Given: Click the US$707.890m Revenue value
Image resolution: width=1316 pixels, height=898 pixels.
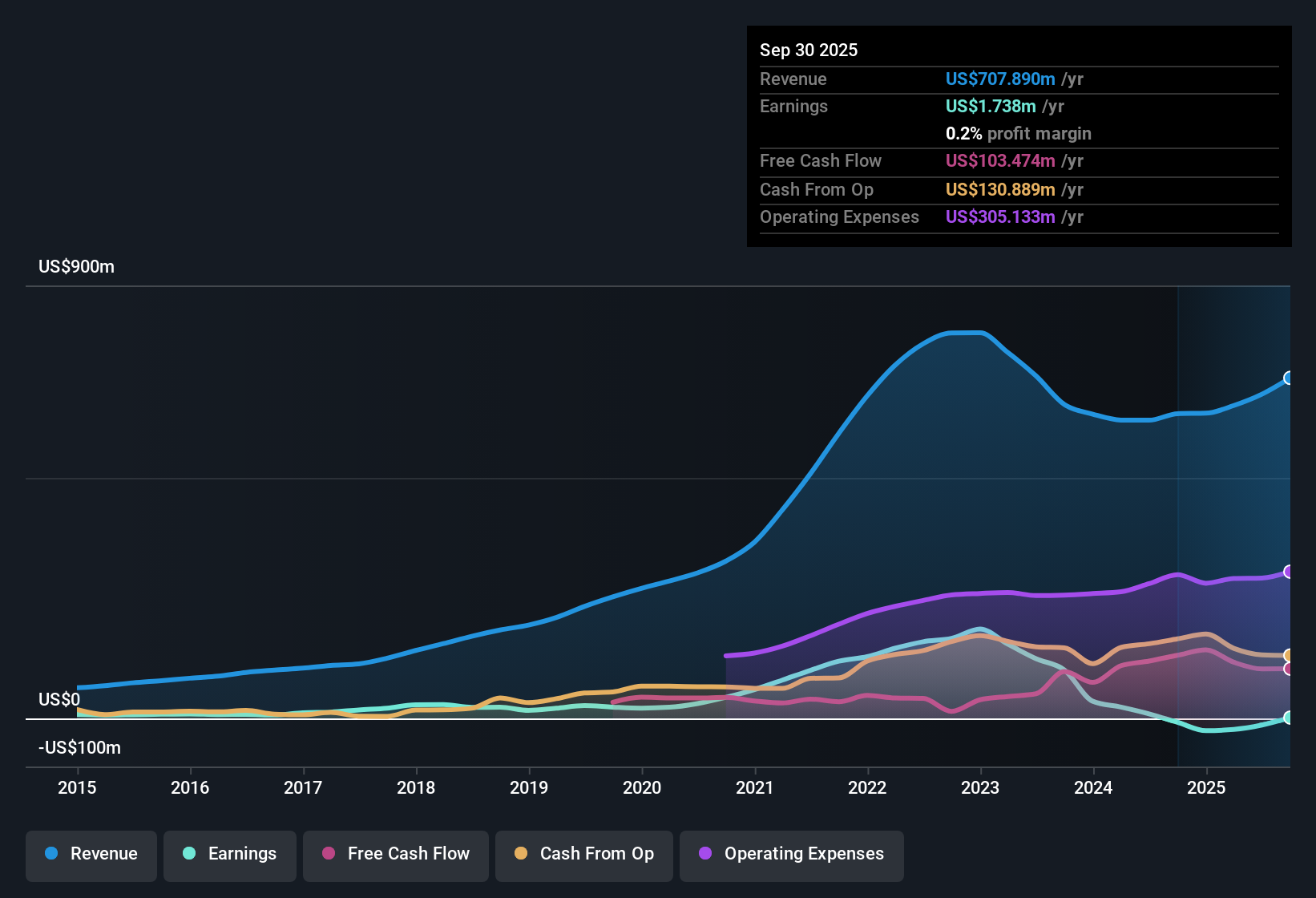Looking at the screenshot, I should [x=999, y=79].
